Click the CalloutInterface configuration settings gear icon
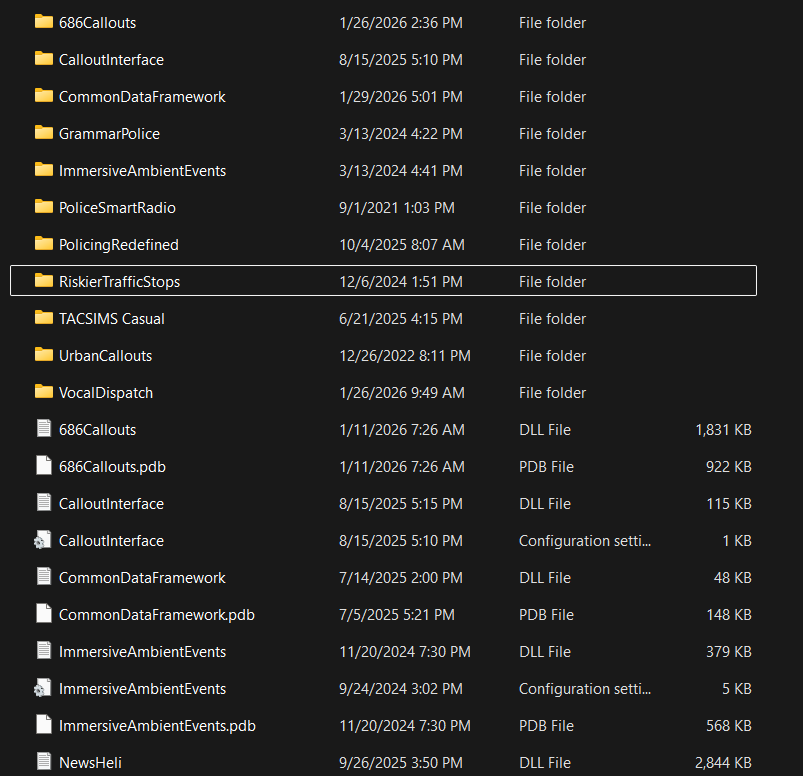Image resolution: width=803 pixels, height=776 pixels. 43,540
